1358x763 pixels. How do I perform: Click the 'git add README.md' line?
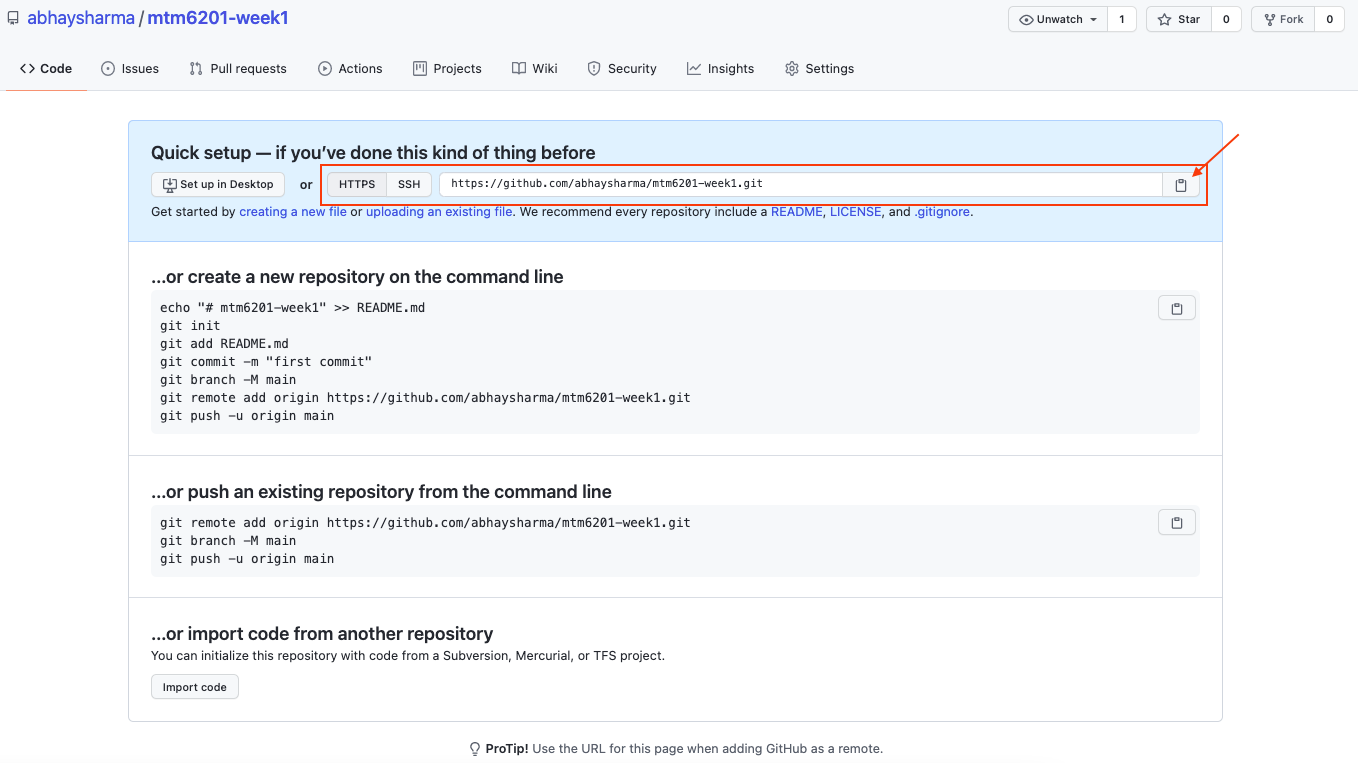click(224, 344)
